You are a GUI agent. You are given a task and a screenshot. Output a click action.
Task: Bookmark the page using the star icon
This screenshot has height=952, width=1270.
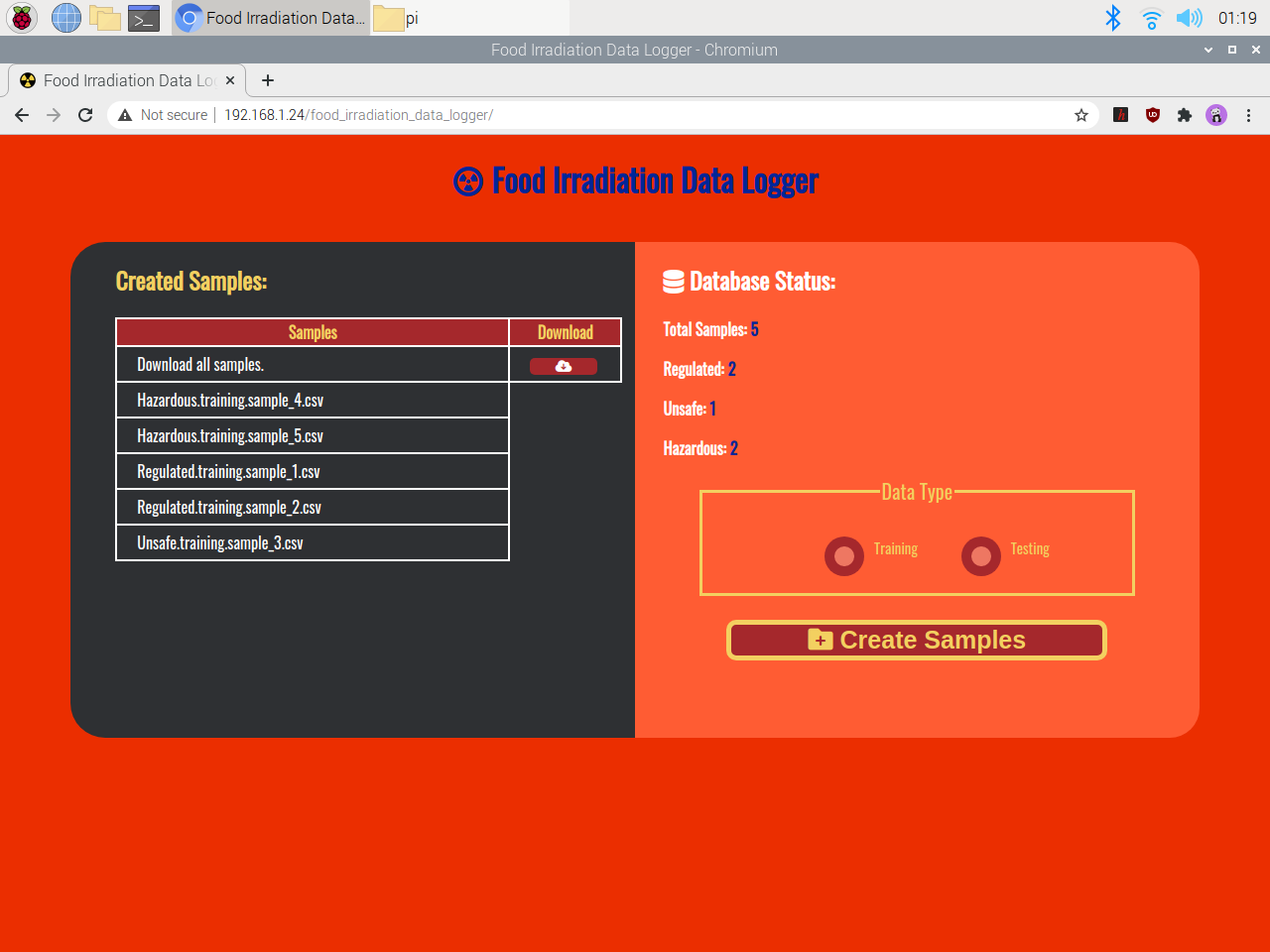(1080, 115)
